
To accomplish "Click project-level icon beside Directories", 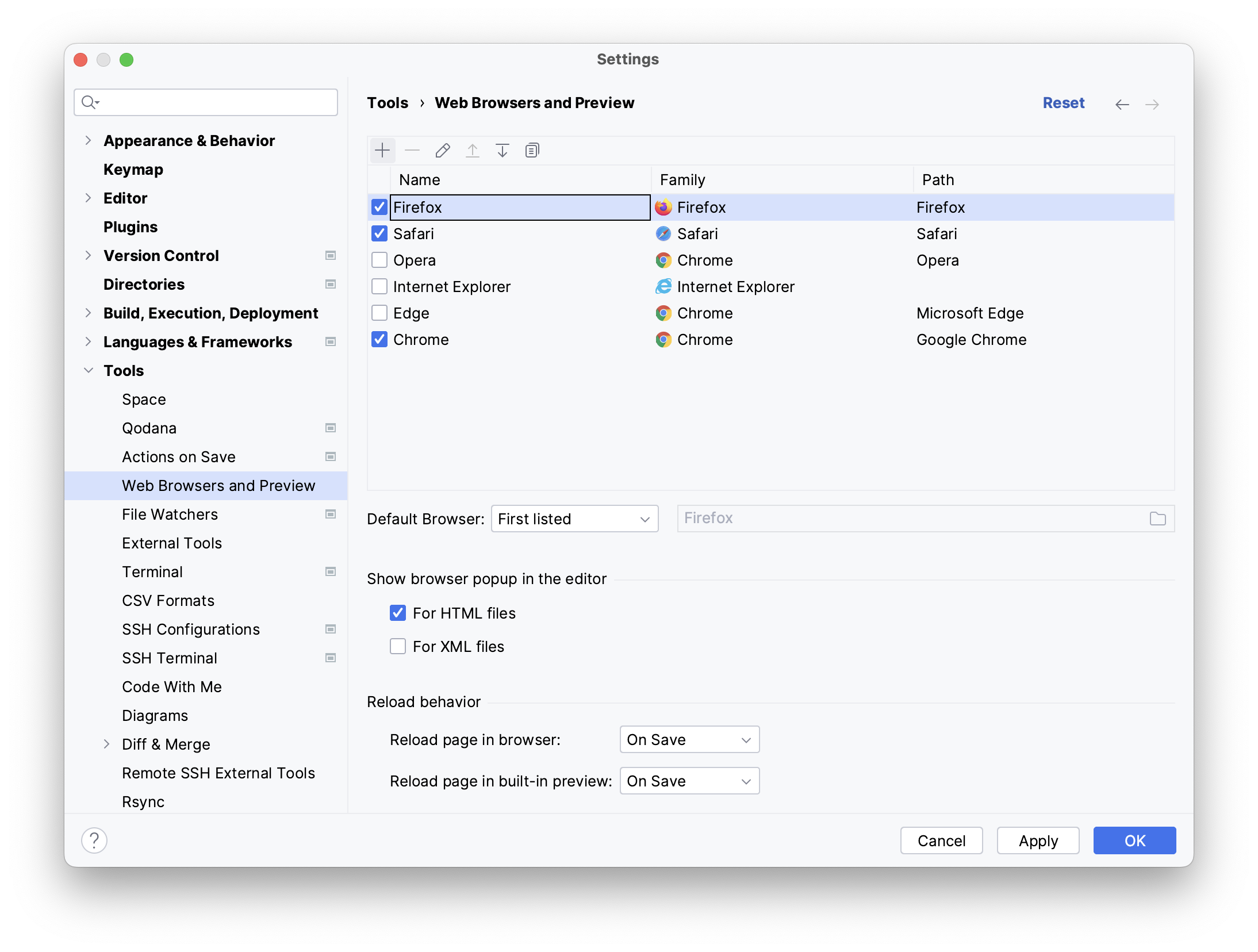I will point(331,284).
